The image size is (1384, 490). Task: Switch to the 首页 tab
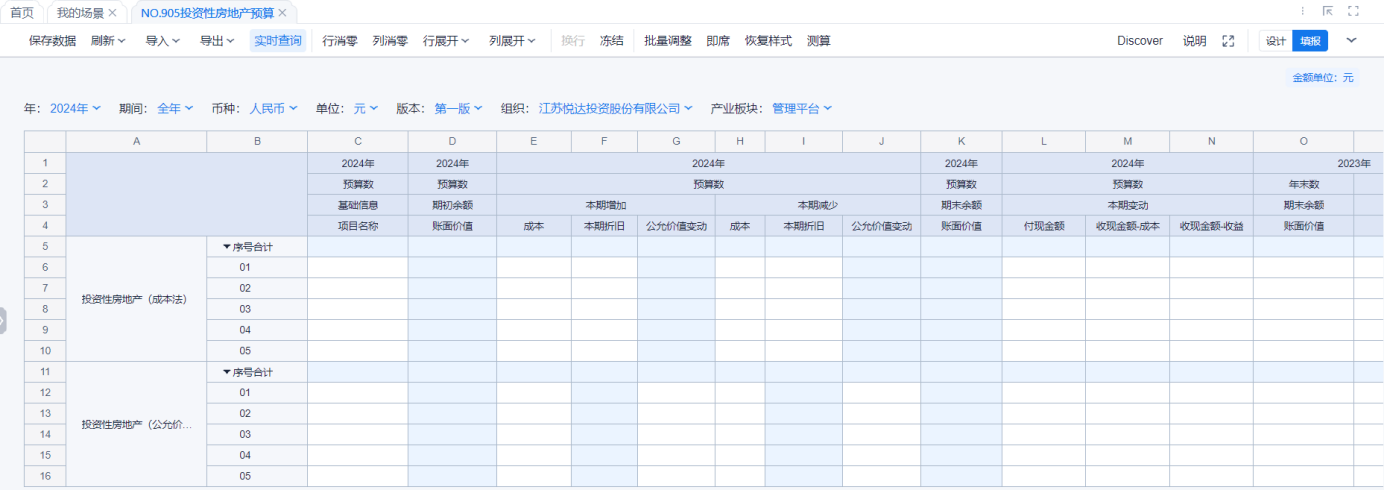22,13
